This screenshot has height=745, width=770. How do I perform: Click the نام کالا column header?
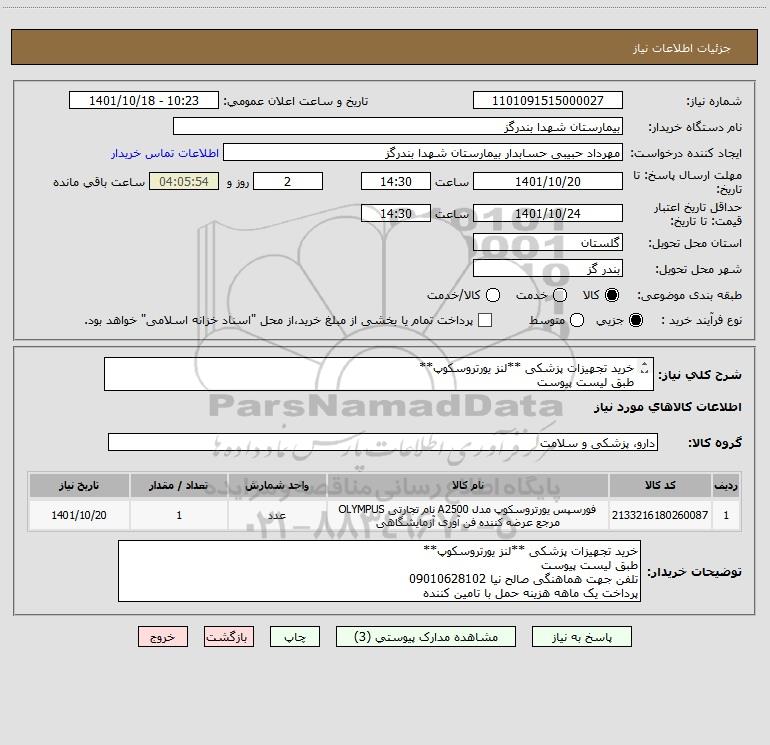tap(468, 486)
